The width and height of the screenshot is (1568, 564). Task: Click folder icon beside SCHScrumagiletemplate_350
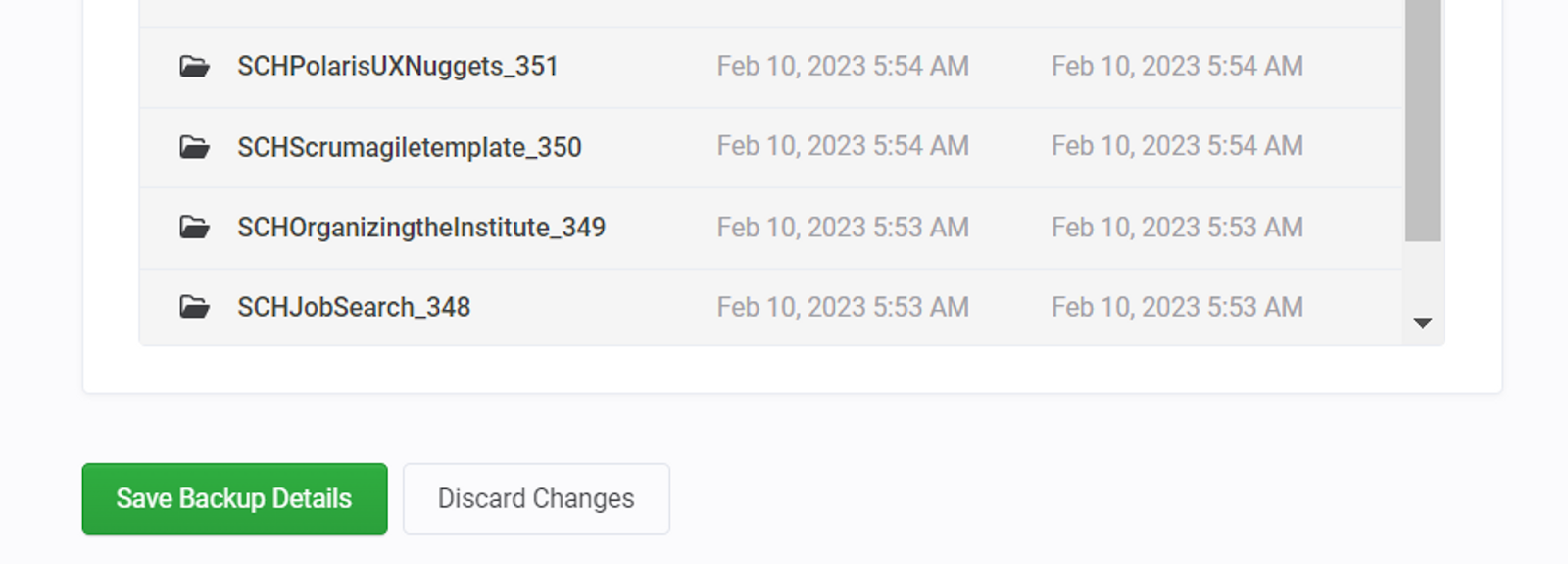(x=194, y=147)
